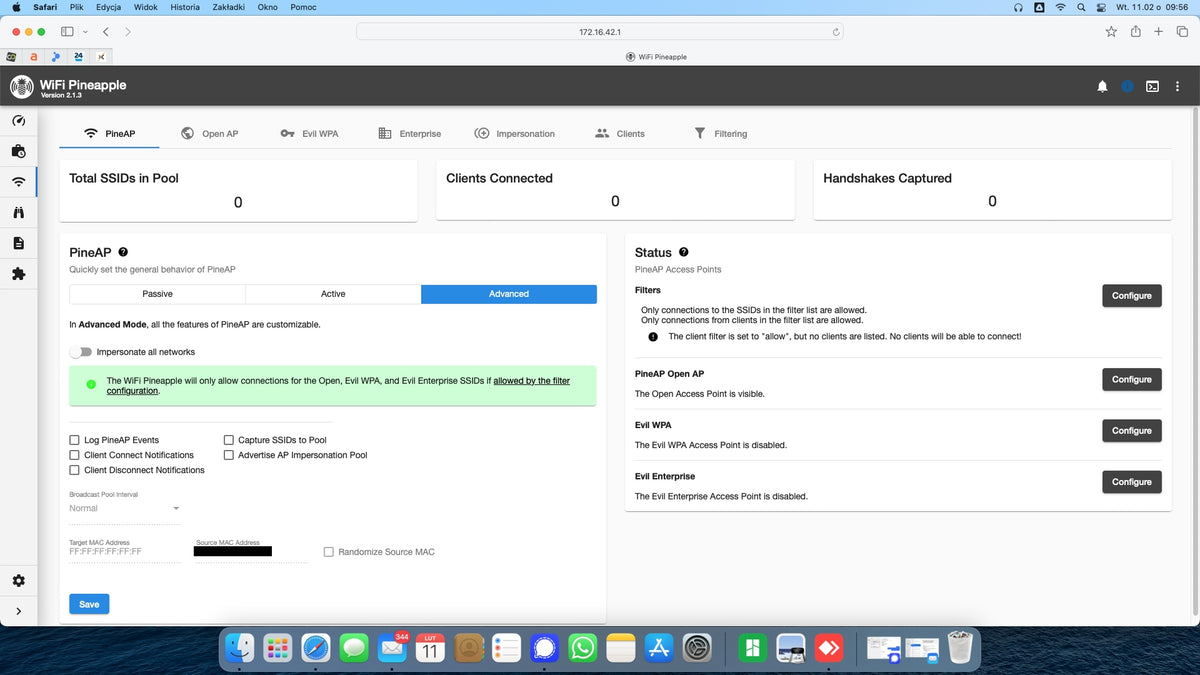This screenshot has width=1200, height=675.
Task: Toggle Impersonate all networks switch
Action: 80,352
